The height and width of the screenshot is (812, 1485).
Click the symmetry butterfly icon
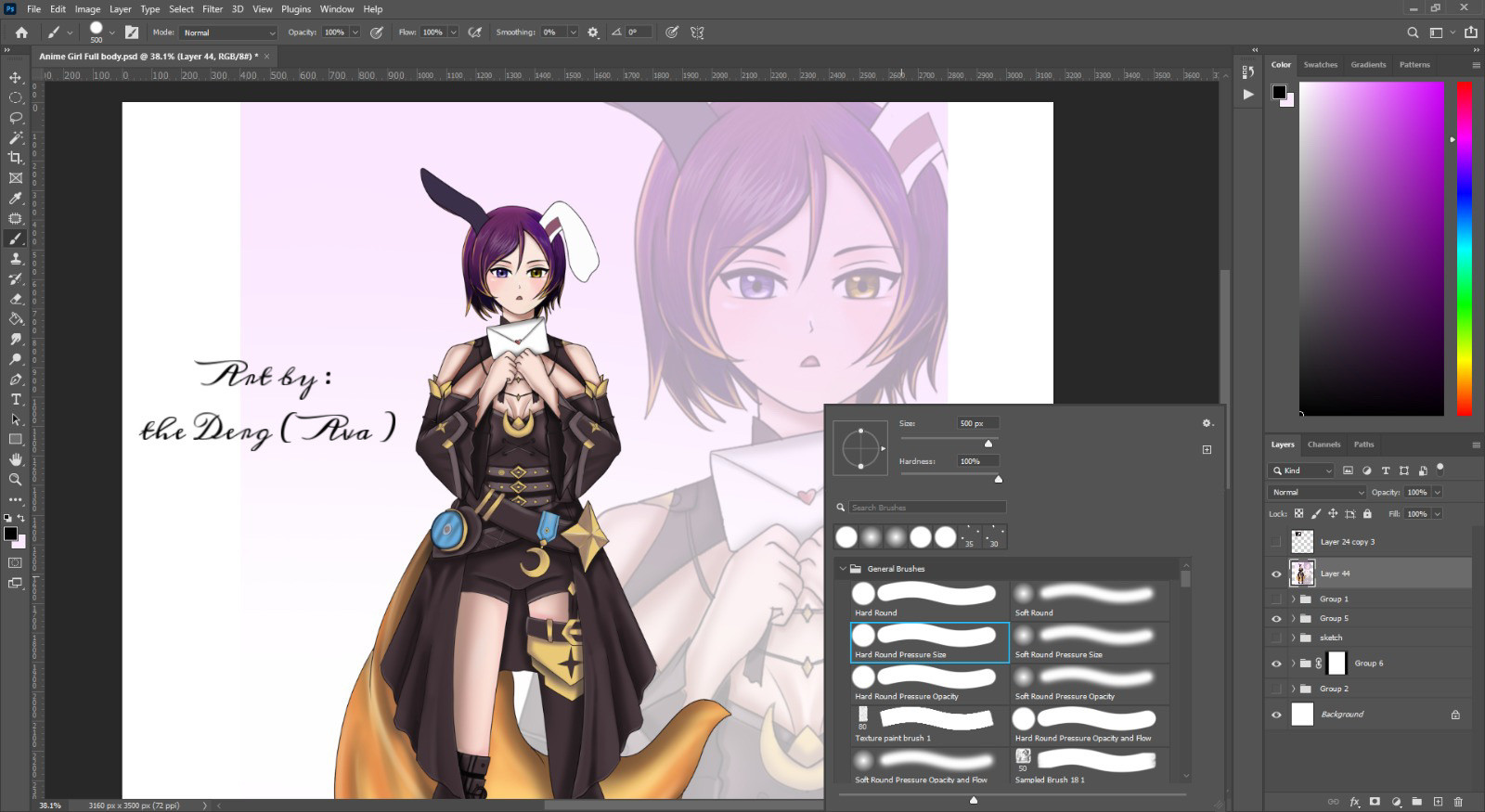click(697, 32)
